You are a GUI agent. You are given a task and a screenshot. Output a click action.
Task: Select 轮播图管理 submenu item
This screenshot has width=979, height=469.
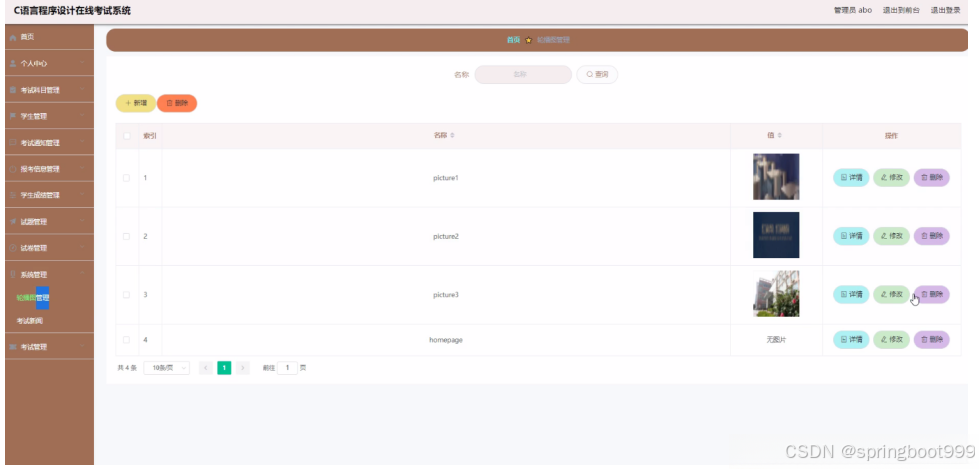(32, 298)
